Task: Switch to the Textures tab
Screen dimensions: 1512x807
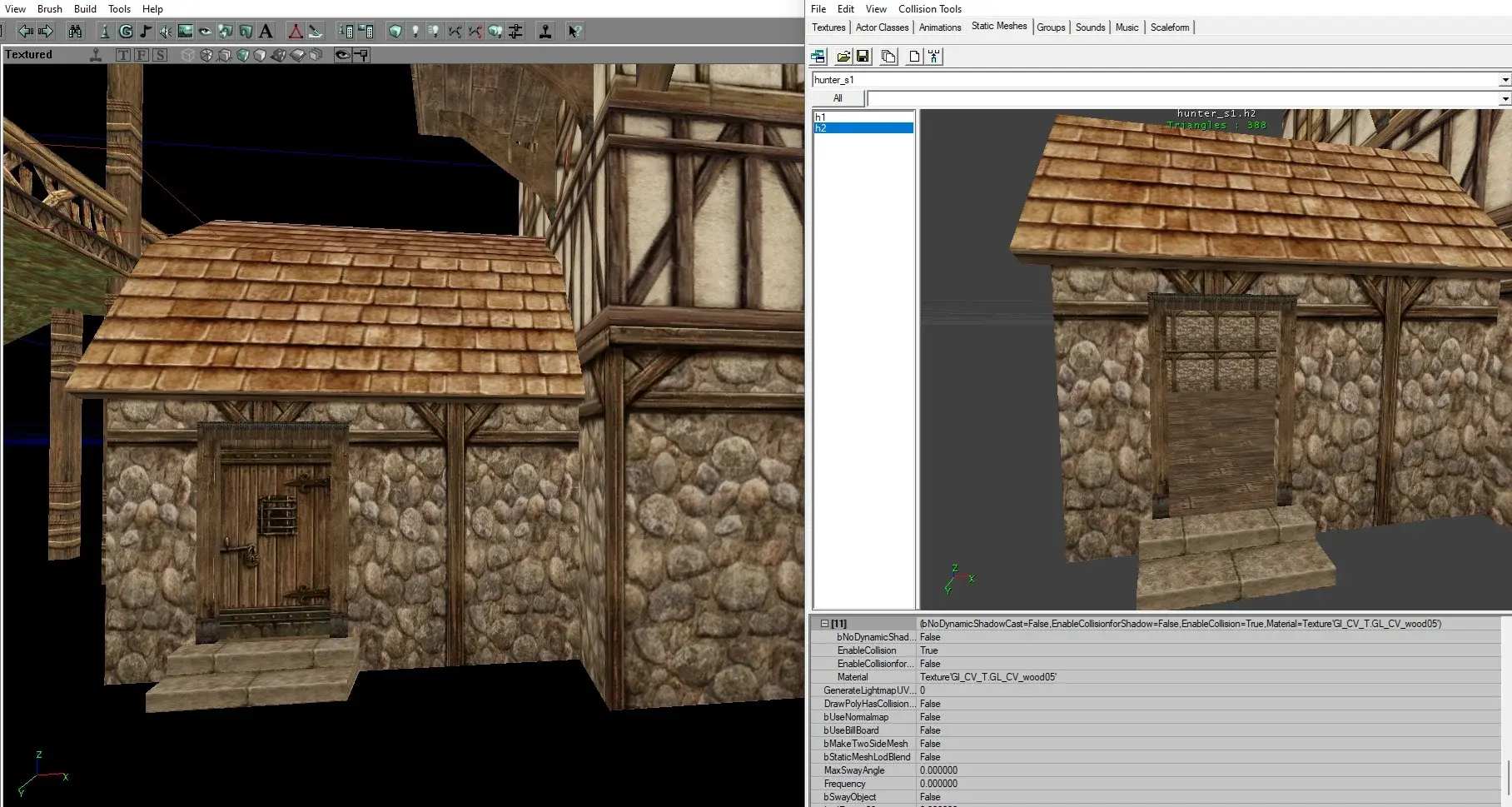Action: coord(828,27)
